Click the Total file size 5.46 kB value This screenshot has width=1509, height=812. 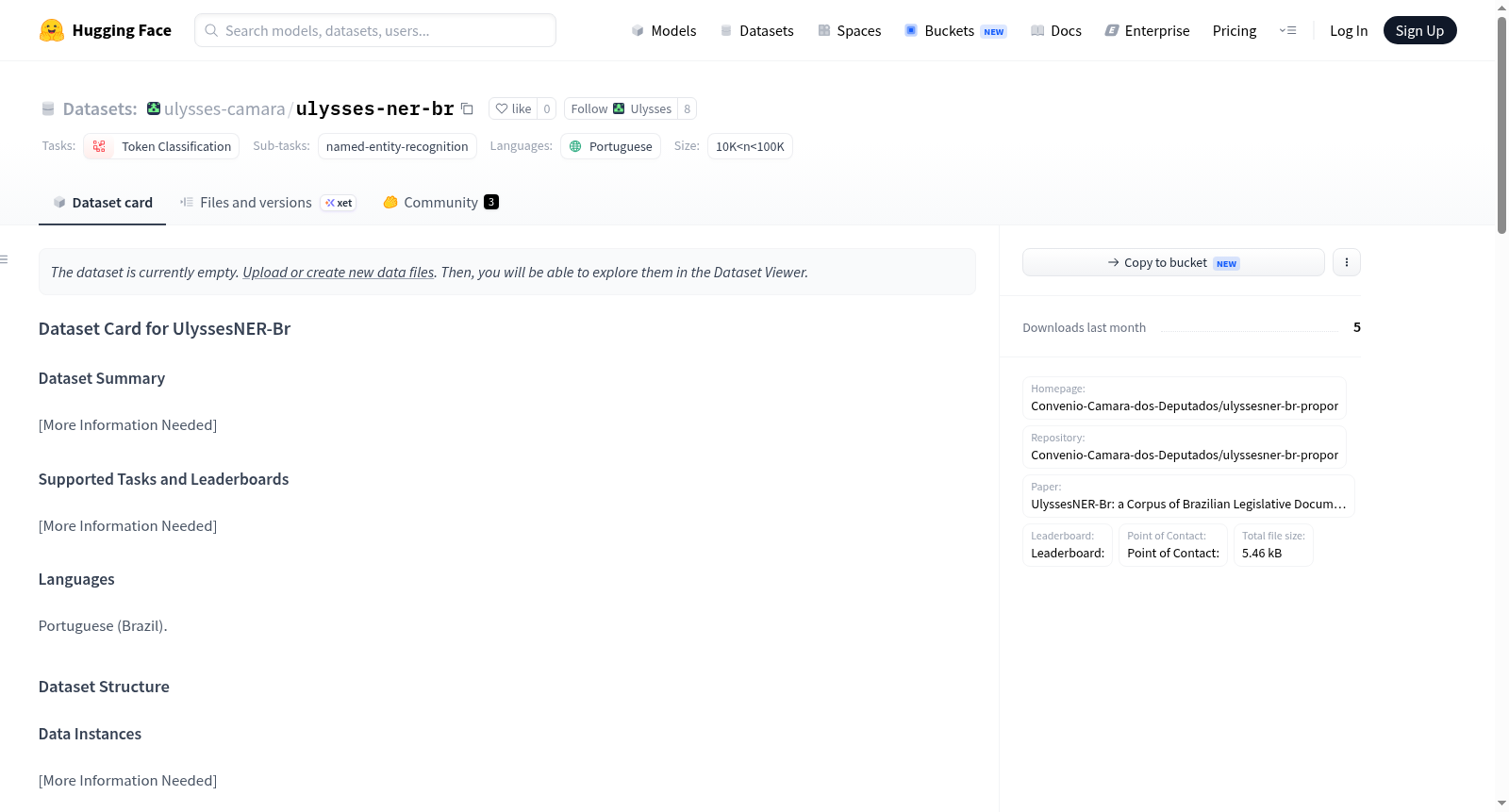tap(1262, 553)
